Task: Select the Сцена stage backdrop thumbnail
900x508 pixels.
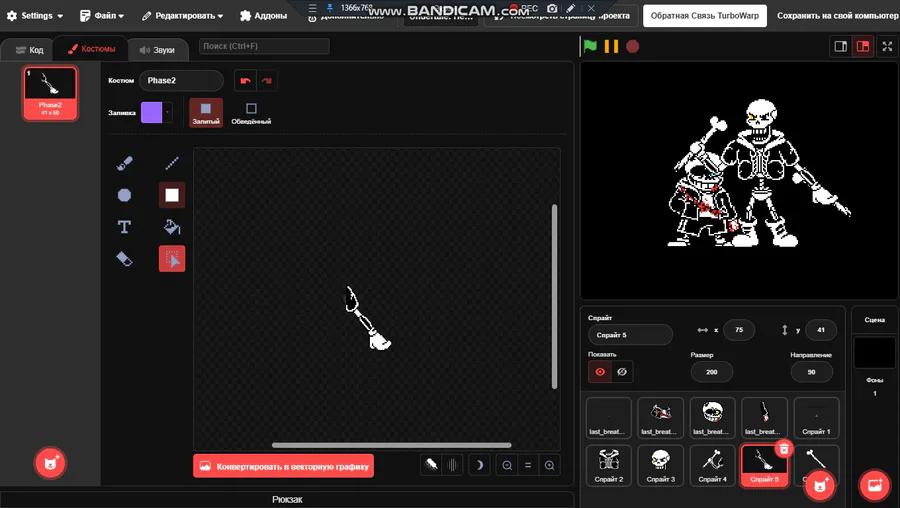Action: (875, 352)
